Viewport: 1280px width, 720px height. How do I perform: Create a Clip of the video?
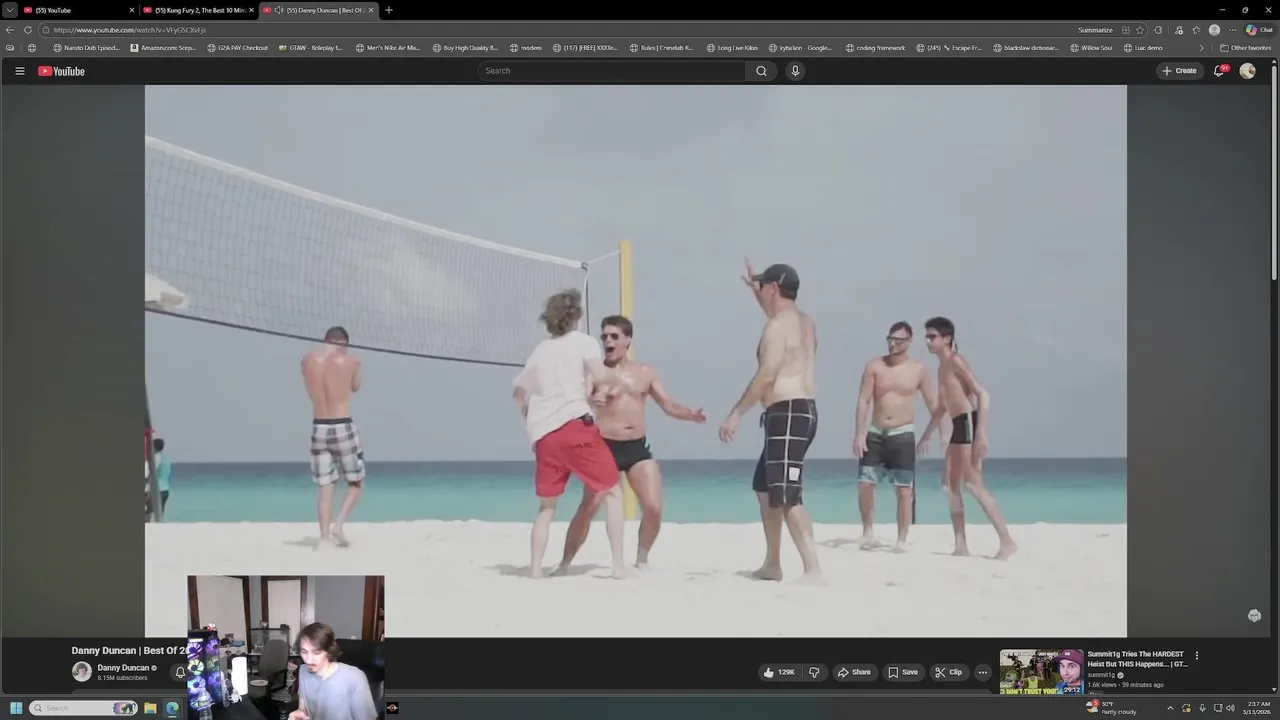(948, 672)
